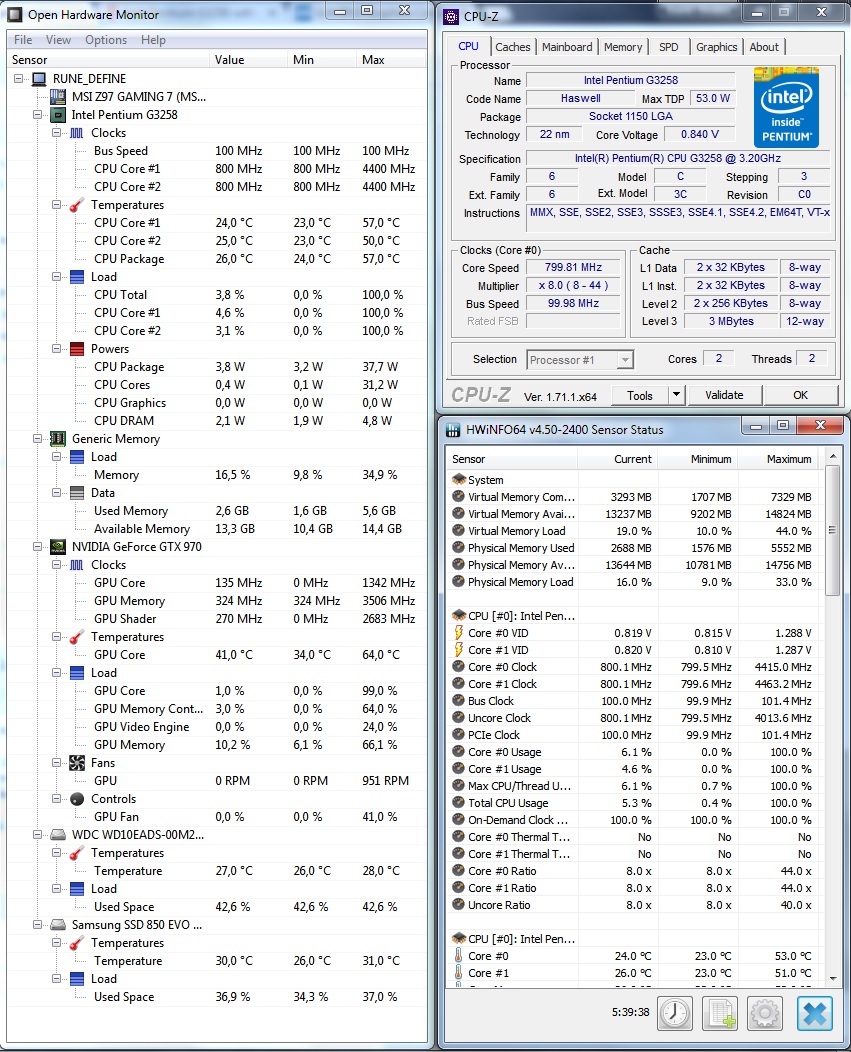Screen dimensions: 851x1052
Task: Click the Value column header
Action: click(248, 60)
